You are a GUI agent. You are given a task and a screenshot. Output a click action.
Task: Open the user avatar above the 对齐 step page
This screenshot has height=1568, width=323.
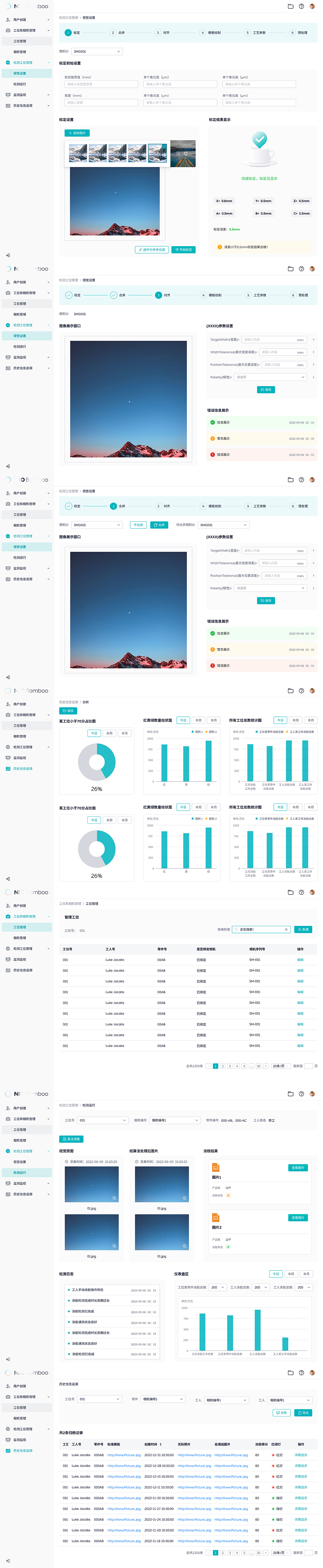(312, 269)
